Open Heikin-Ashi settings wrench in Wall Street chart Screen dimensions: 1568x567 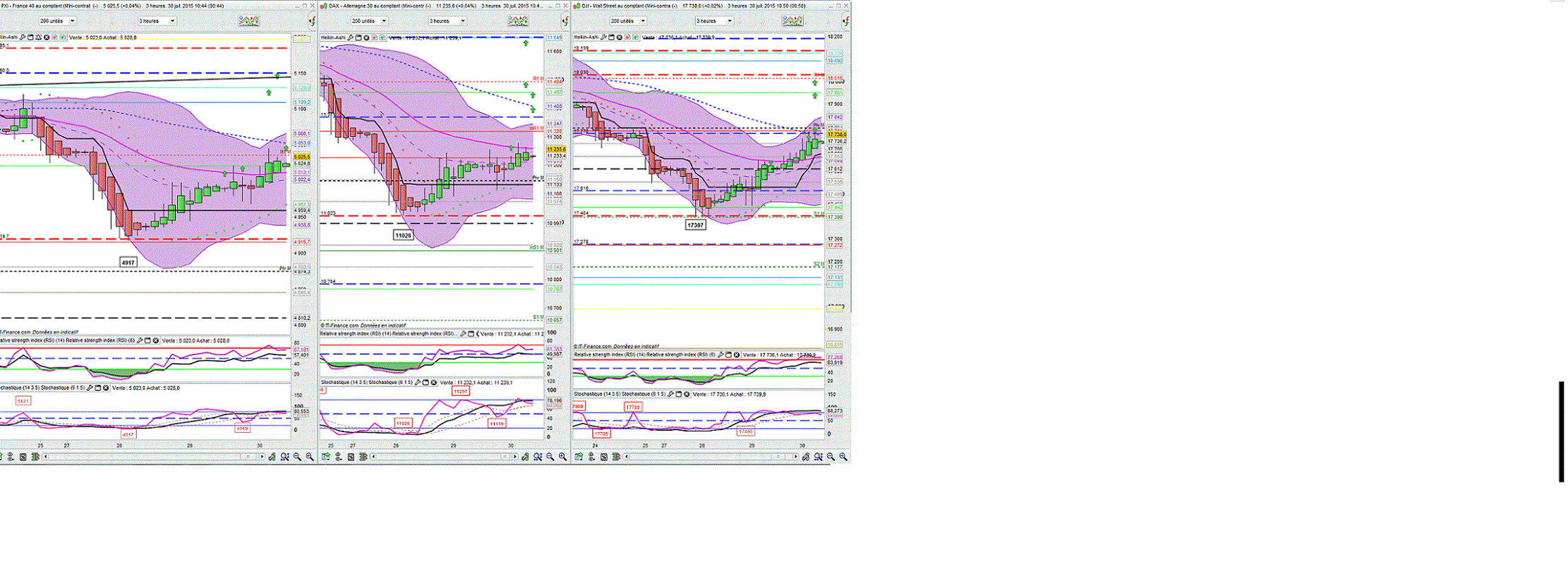tap(603, 37)
